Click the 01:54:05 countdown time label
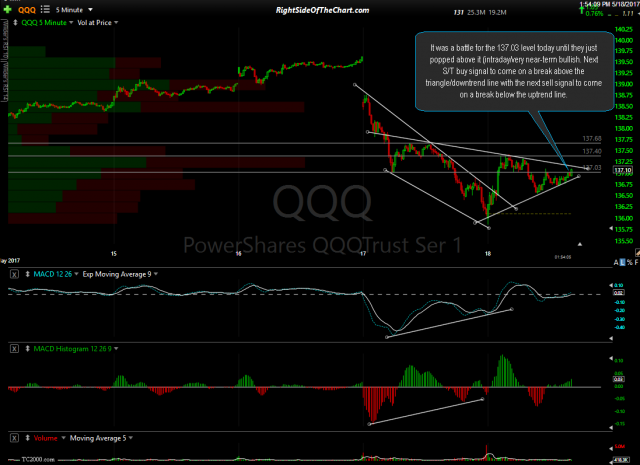The height and width of the screenshot is (465, 640). [x=562, y=257]
